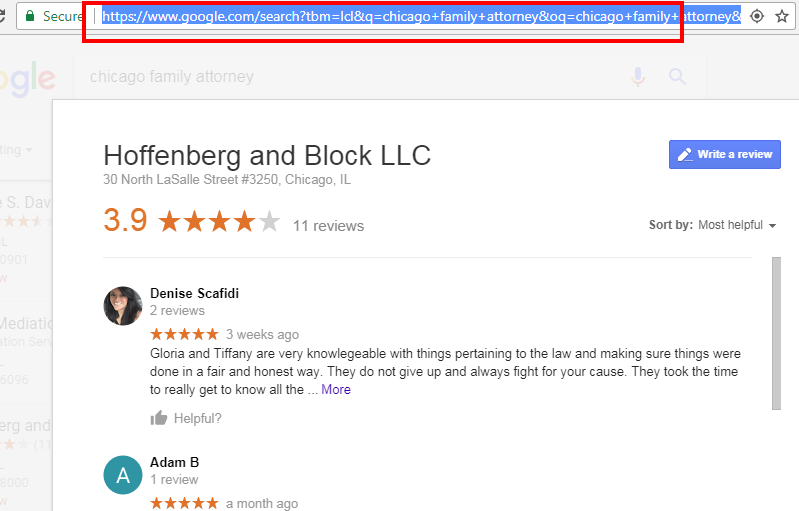Click the location target icon in address bar
This screenshot has width=799, height=511.
point(757,16)
